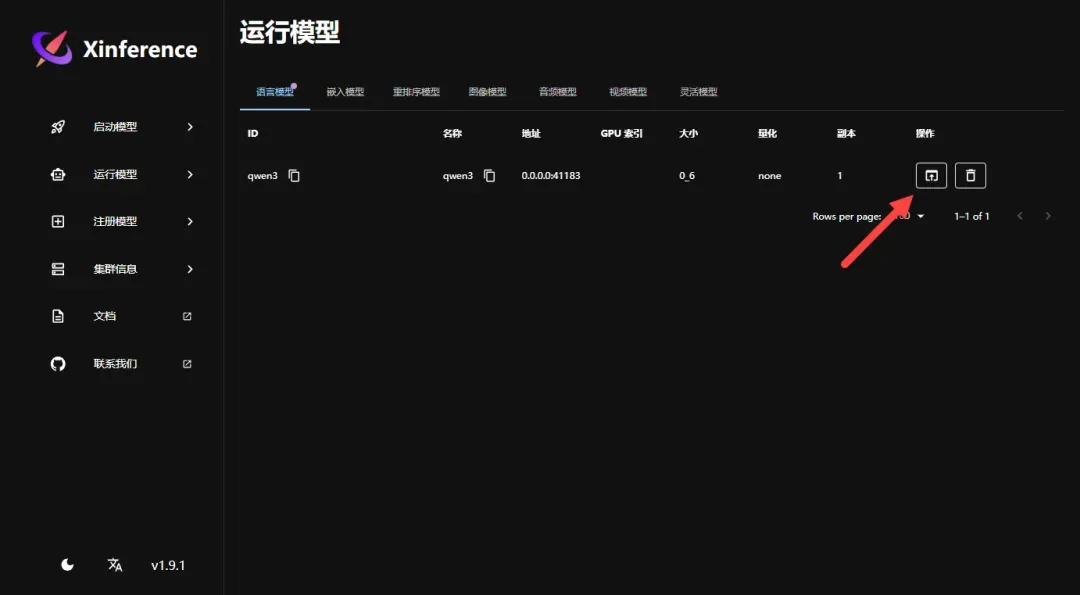Switch to the 灵活模型 tab
1080x595 pixels.
(698, 92)
